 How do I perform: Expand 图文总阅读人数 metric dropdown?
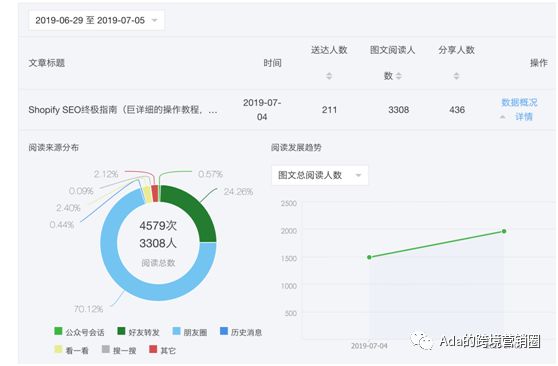point(320,175)
